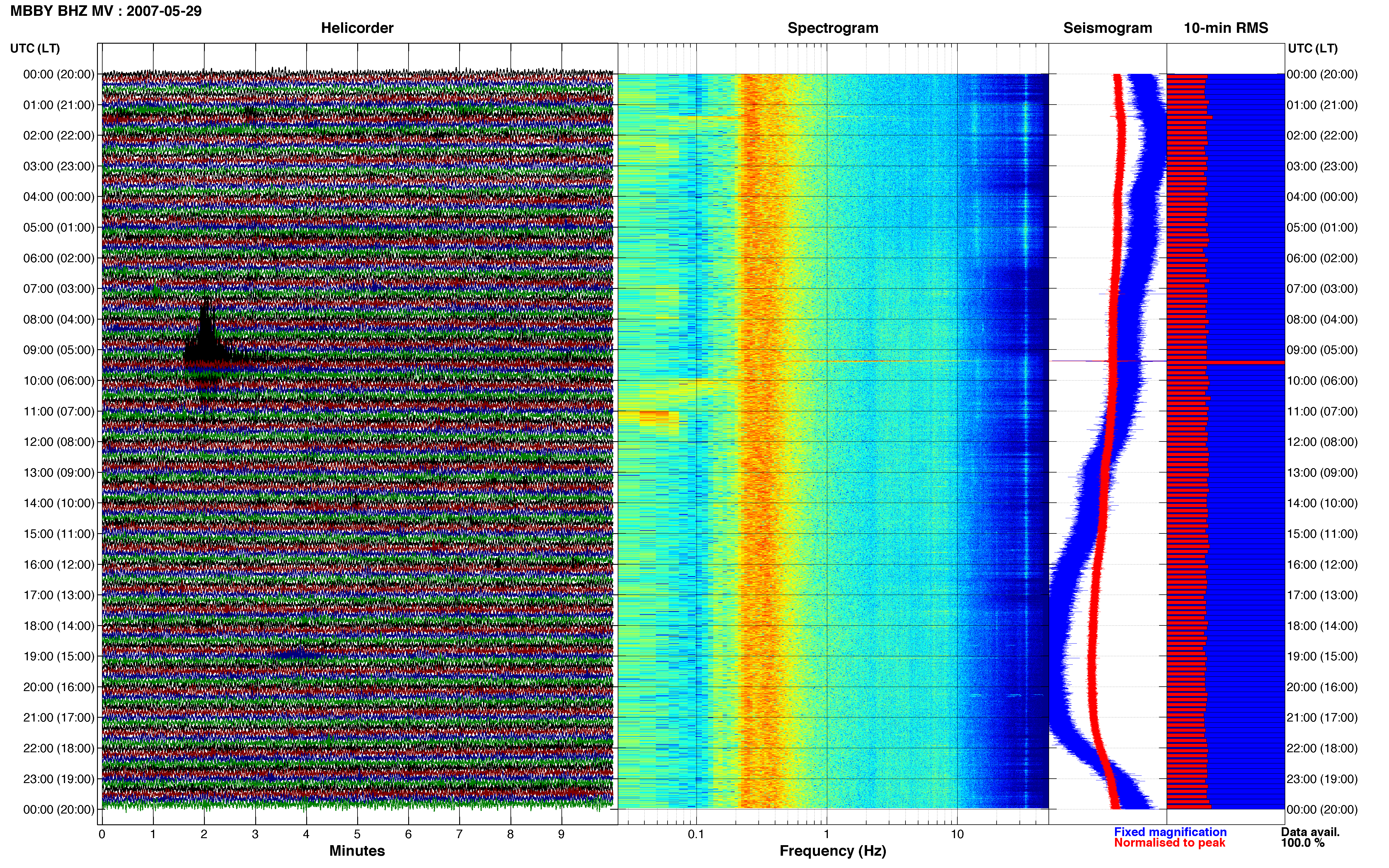Click the plot title MBBY BHZ MV : 2007-05-29
The width and height of the screenshot is (1389, 868).
pyautogui.click(x=106, y=11)
